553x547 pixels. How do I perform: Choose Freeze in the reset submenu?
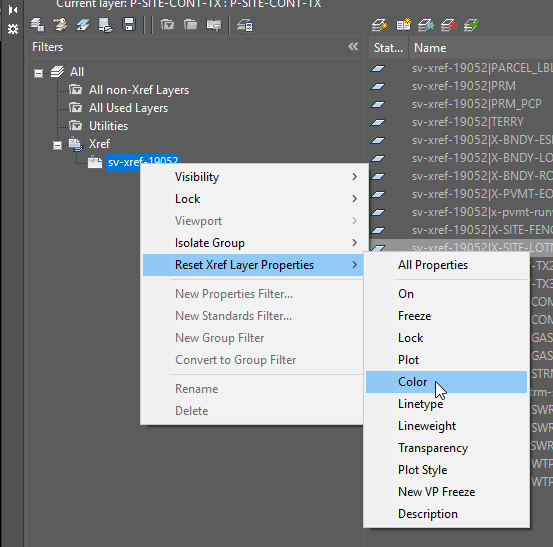pos(446,316)
